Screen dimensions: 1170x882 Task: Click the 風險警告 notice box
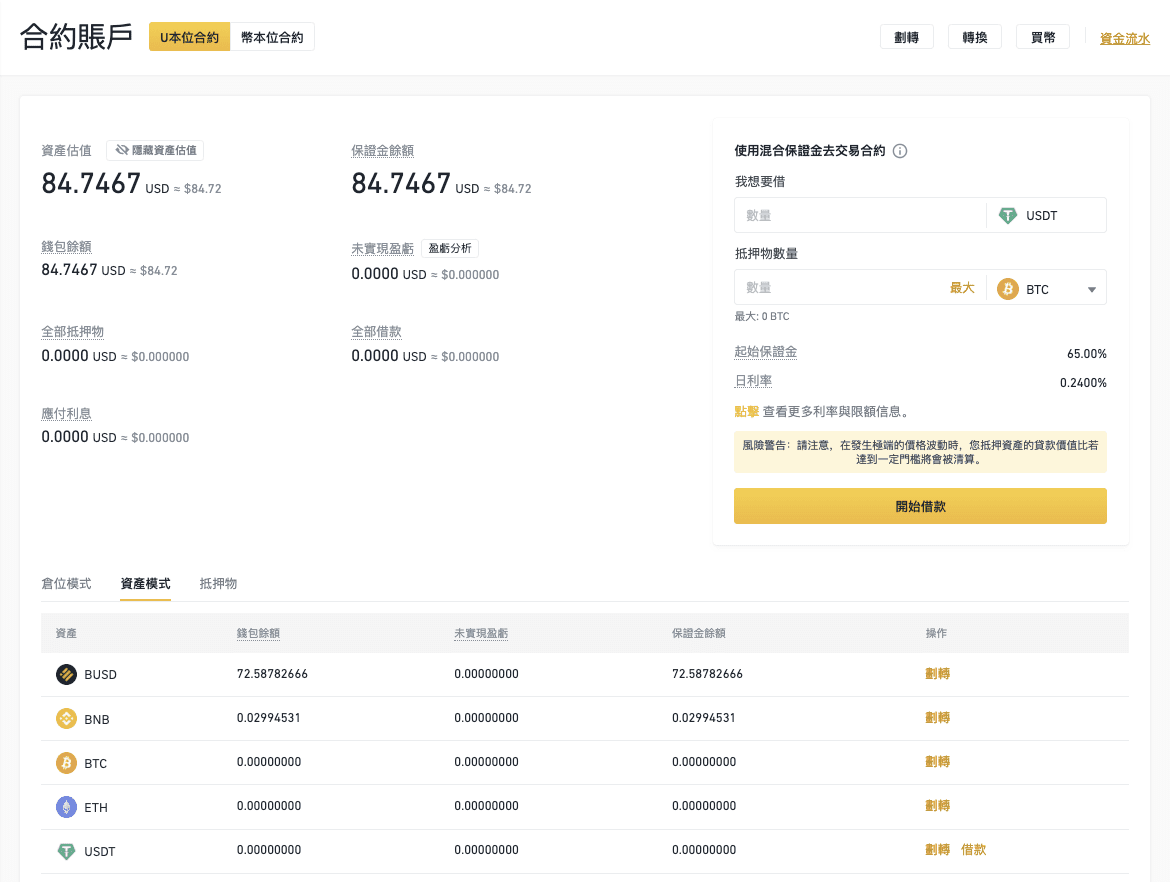(920, 452)
